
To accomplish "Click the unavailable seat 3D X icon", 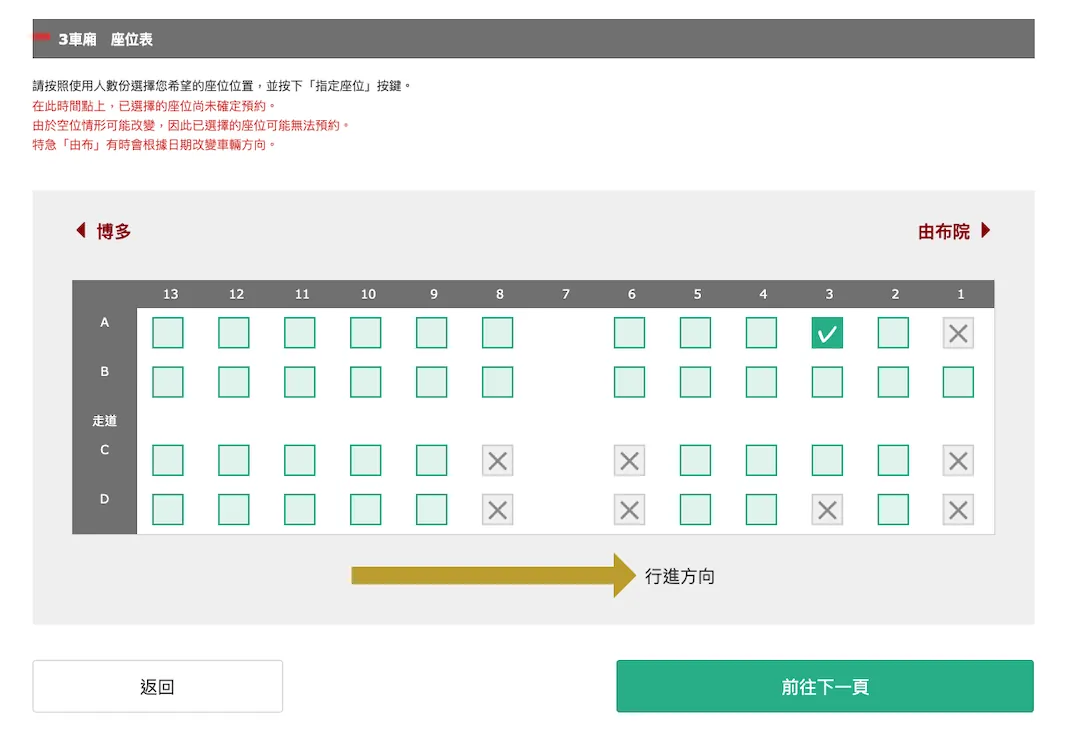I will [x=827, y=509].
